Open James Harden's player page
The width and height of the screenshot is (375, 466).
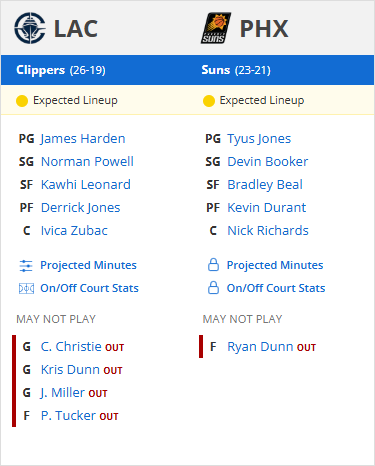click(83, 139)
